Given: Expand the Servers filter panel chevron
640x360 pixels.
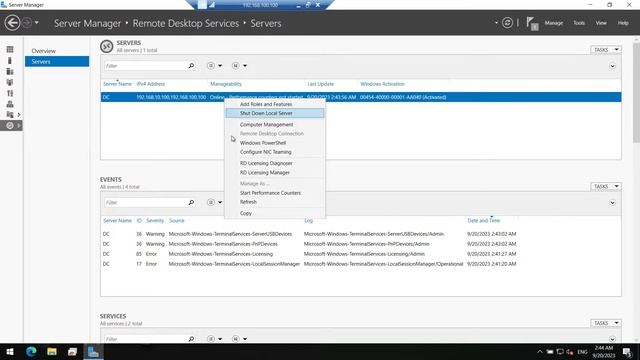Looking at the screenshot, I should coord(612,66).
